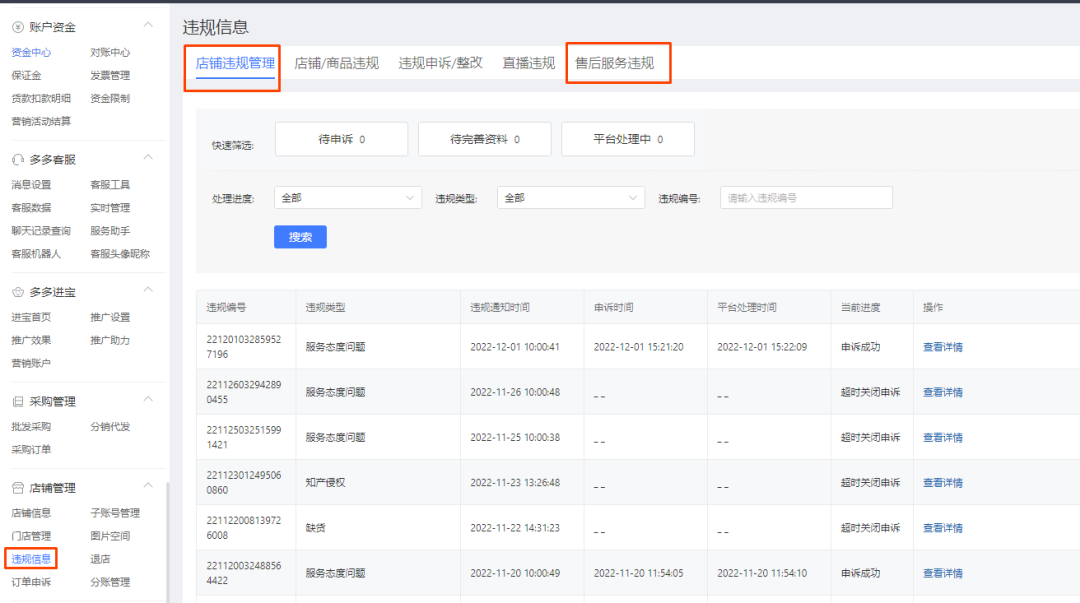This screenshot has height=603, width=1080.
Task: Click the 账户资金 section icon
Action: [x=18, y=27]
